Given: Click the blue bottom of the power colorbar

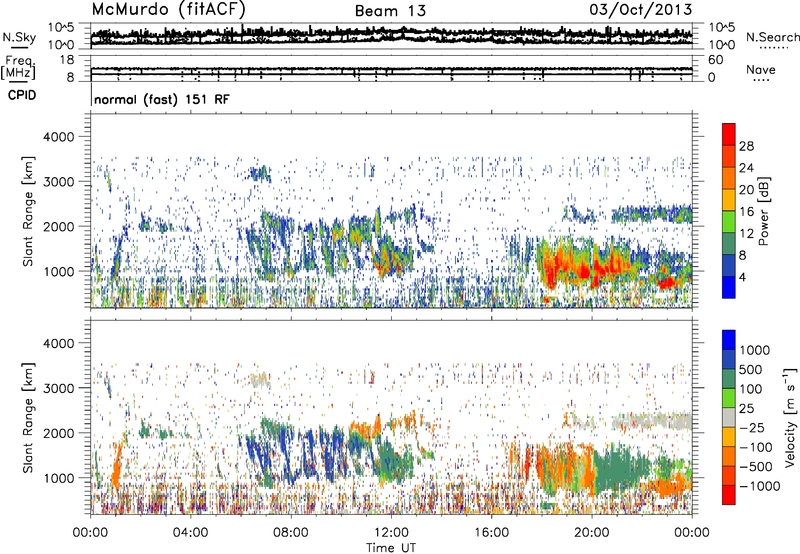Looking at the screenshot, I should [x=729, y=287].
